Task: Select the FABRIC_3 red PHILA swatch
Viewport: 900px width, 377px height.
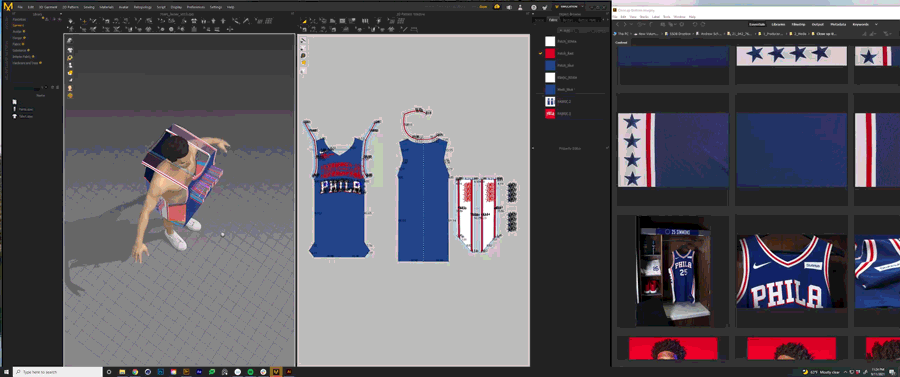Action: tap(550, 114)
